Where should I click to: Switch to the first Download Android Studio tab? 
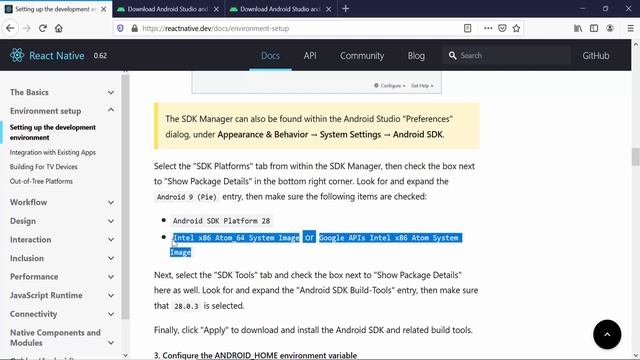168,9
